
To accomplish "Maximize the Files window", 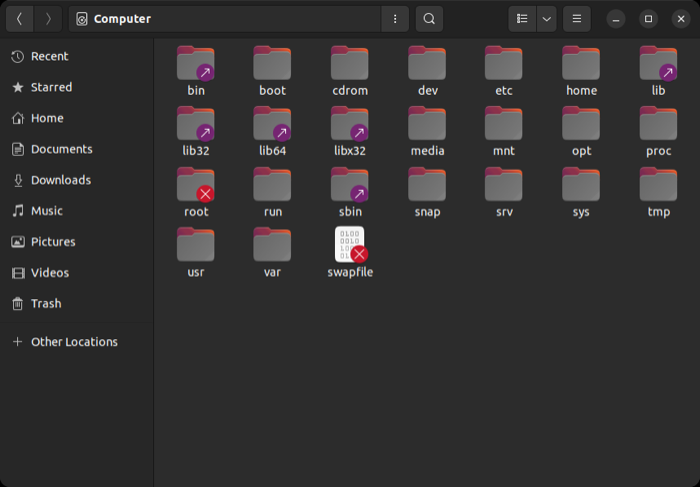I will click(x=648, y=19).
